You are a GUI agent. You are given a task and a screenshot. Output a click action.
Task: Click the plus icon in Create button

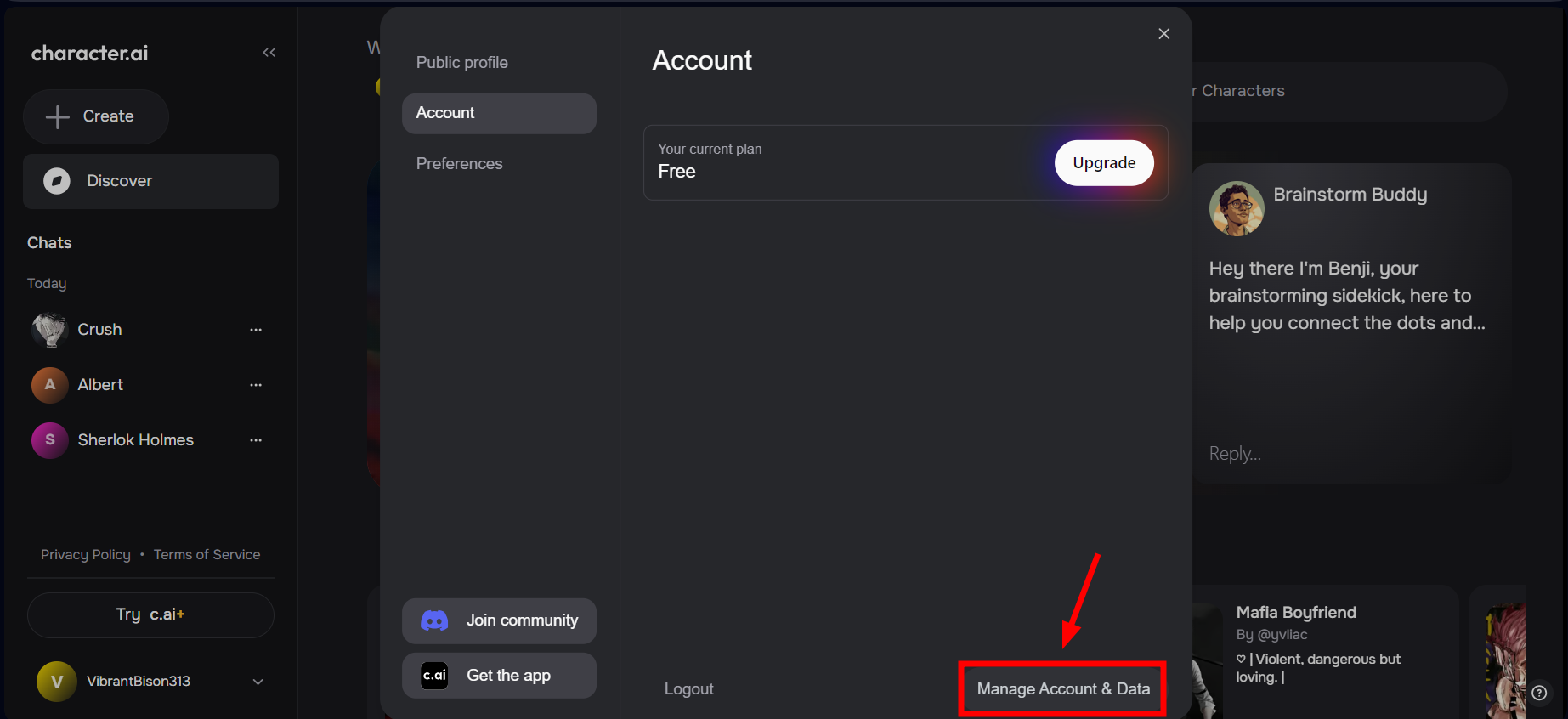coord(57,116)
